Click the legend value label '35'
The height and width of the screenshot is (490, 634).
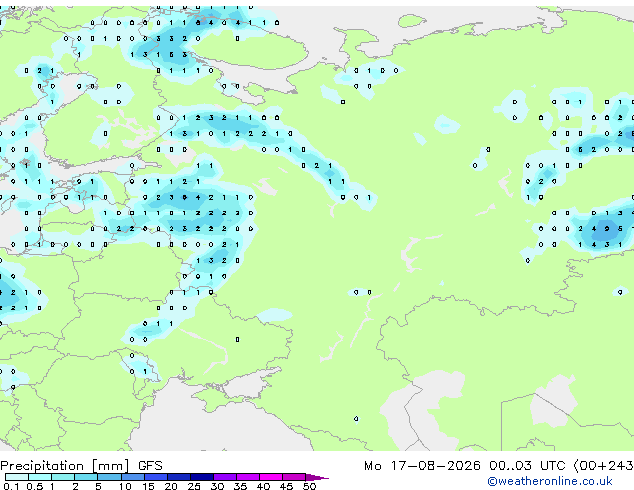coord(240,486)
